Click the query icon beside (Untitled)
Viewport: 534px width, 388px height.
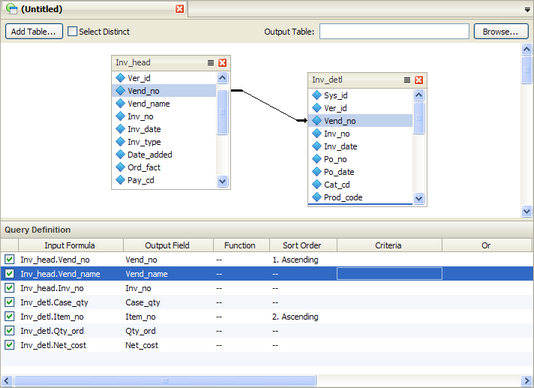(x=12, y=9)
